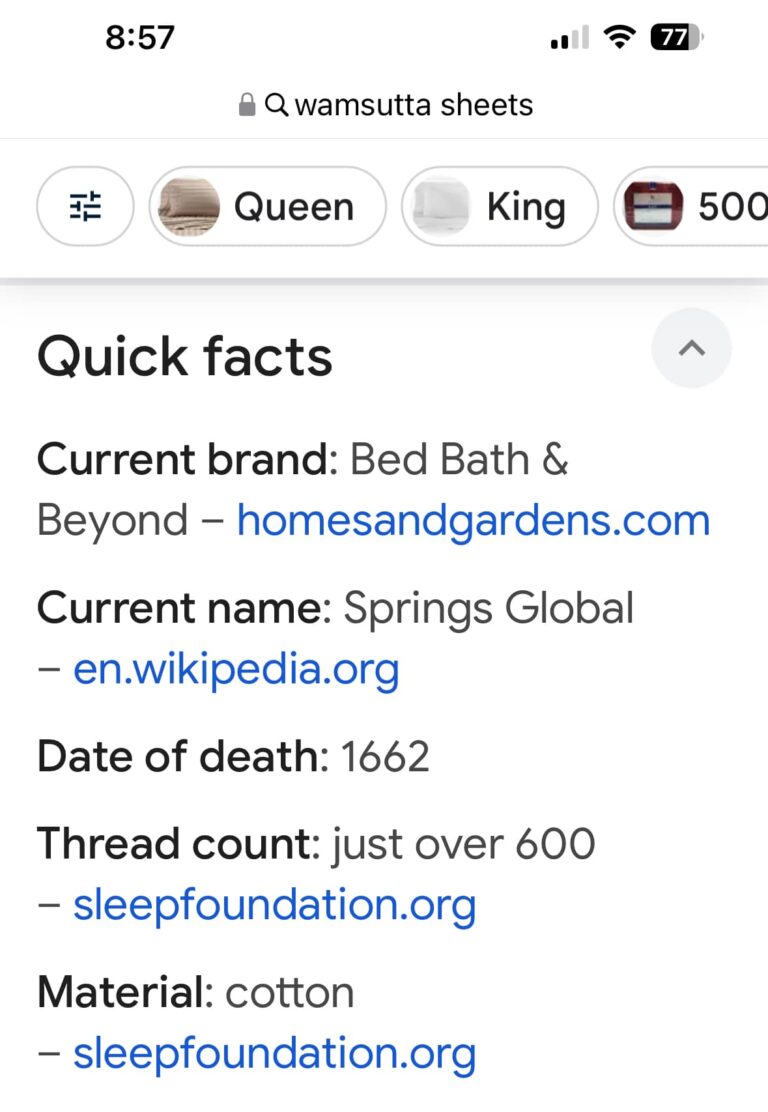The height and width of the screenshot is (1112, 768).
Task: Tap the filter sliders icon button
Action: click(x=85, y=206)
